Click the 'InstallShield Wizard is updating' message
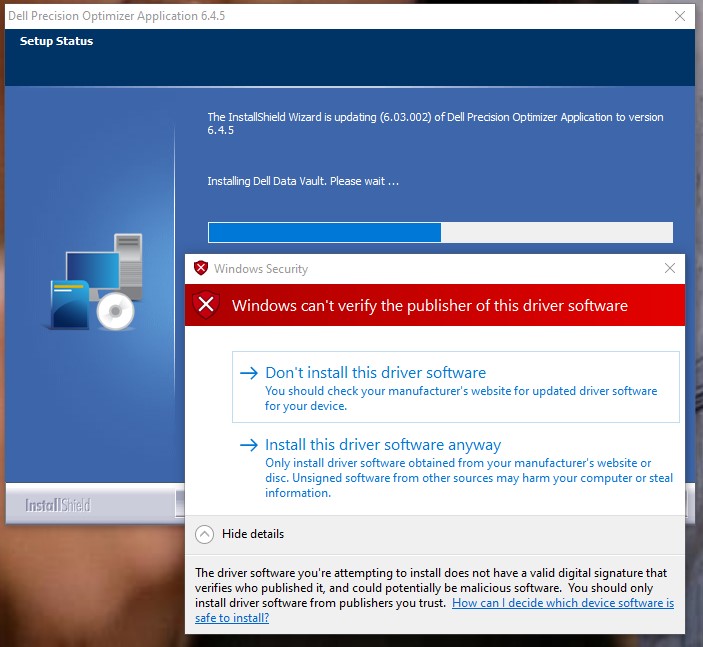The width and height of the screenshot is (703, 647). tap(435, 124)
